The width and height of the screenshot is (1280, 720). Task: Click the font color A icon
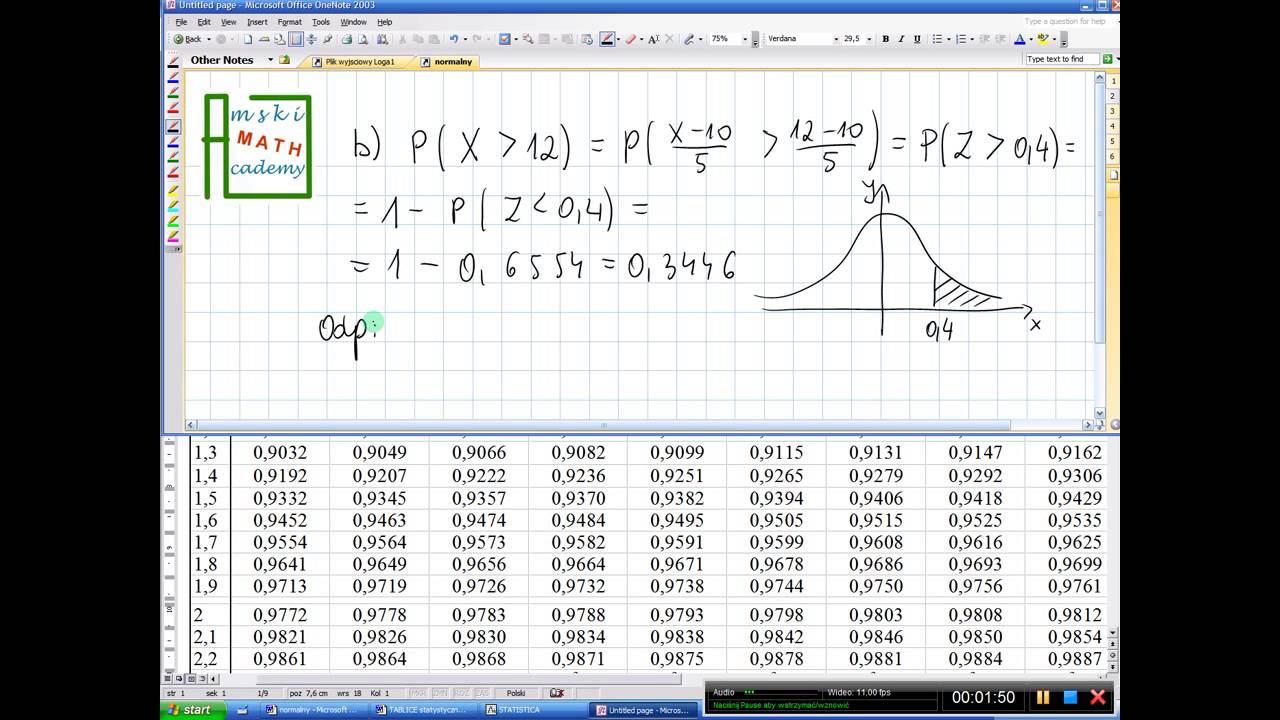tap(1019, 39)
